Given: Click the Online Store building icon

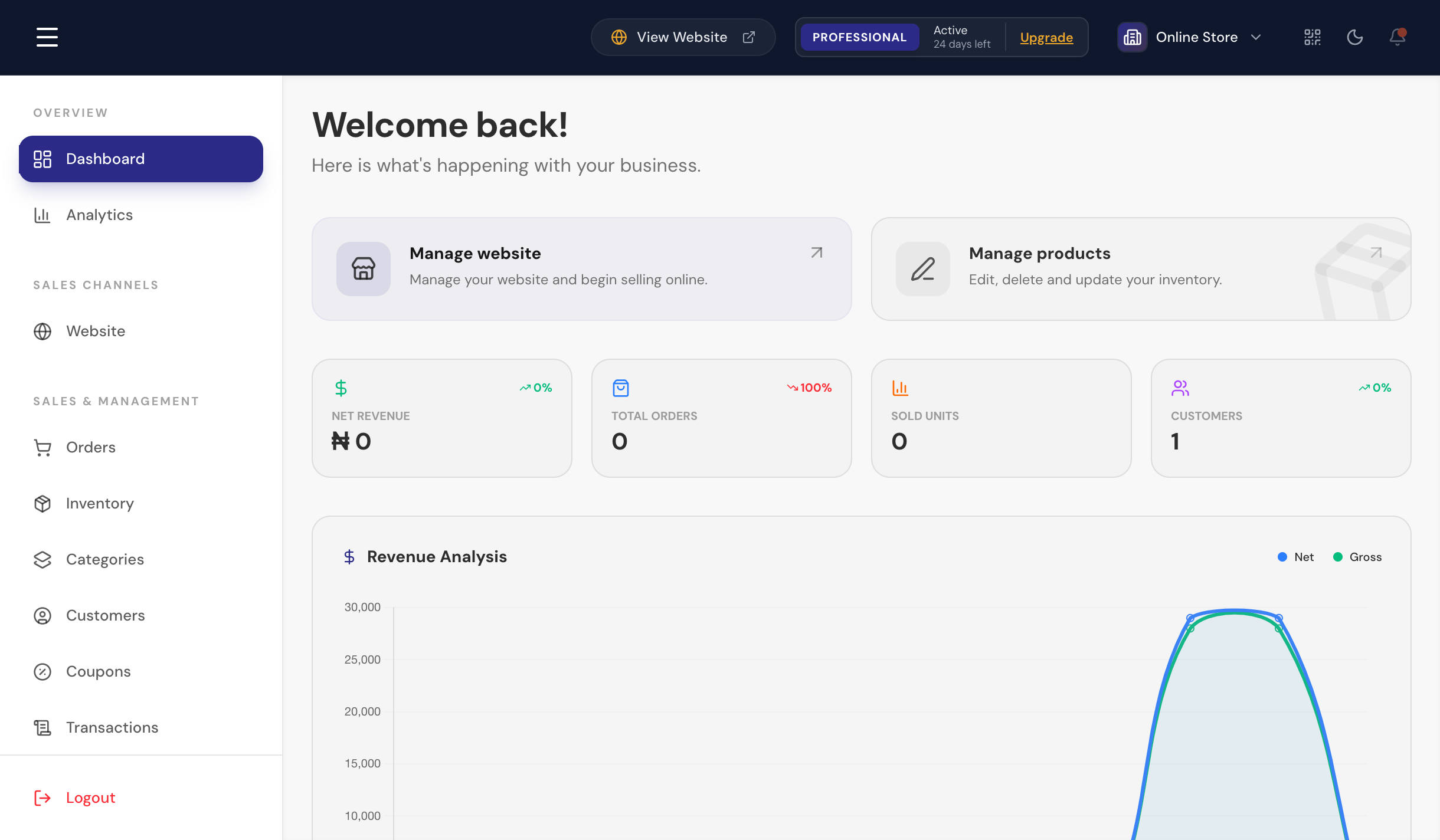Looking at the screenshot, I should click(1132, 37).
